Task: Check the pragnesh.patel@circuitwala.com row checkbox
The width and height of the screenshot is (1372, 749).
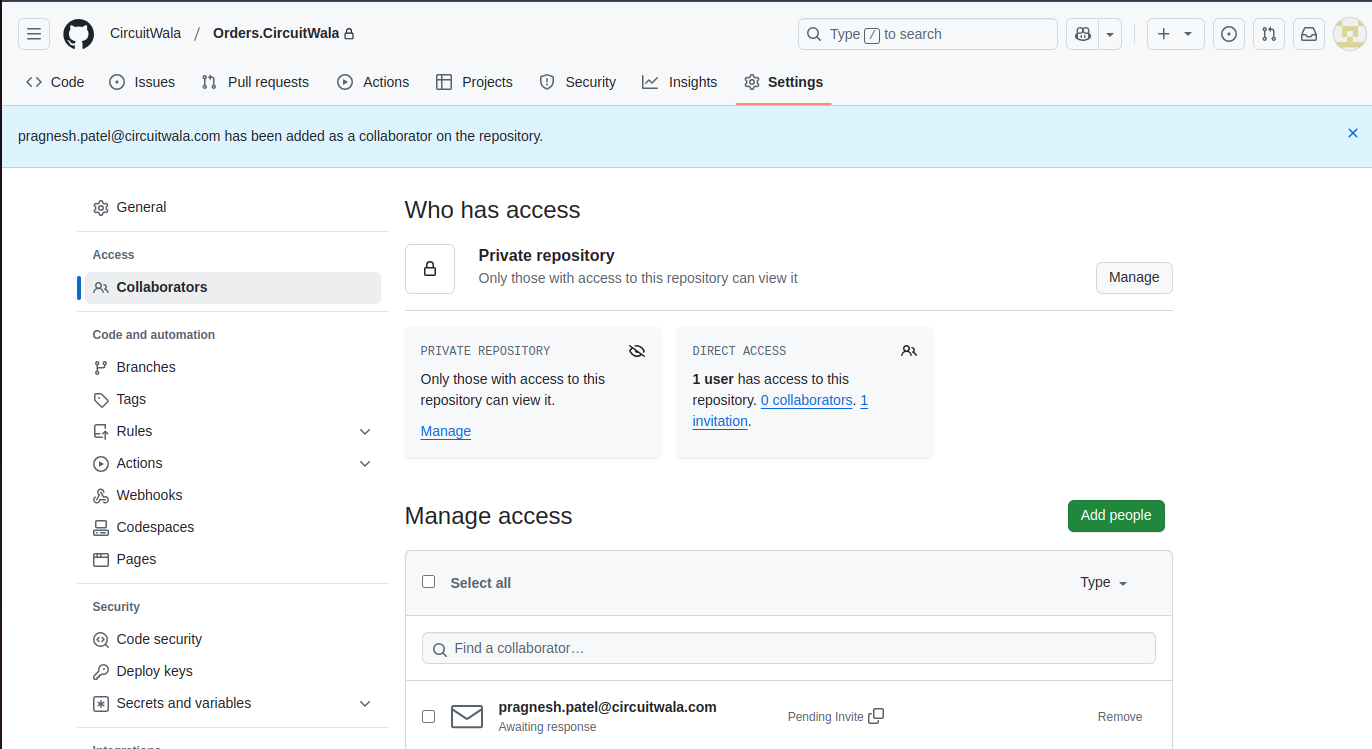Action: point(429,716)
